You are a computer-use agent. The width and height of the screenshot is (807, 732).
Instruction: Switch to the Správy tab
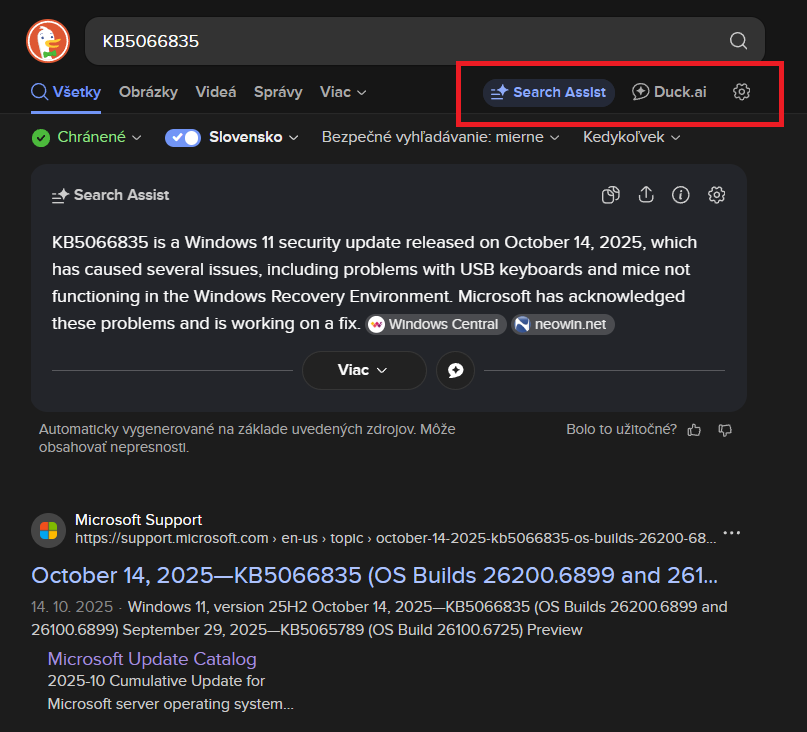(278, 92)
